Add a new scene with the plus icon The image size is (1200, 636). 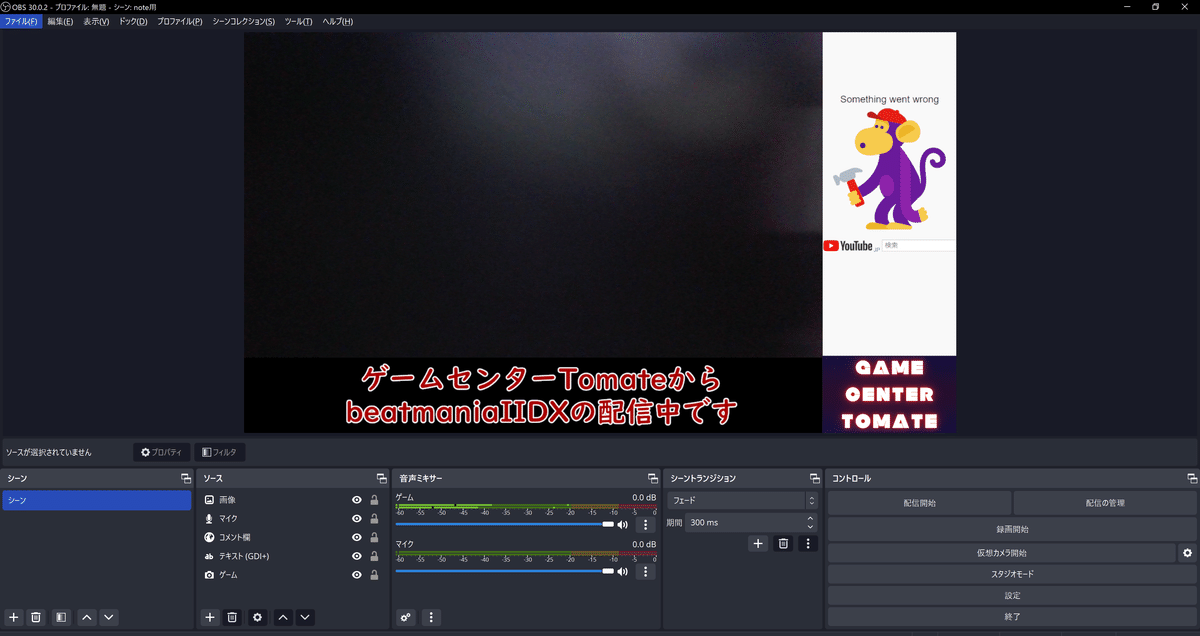14,617
